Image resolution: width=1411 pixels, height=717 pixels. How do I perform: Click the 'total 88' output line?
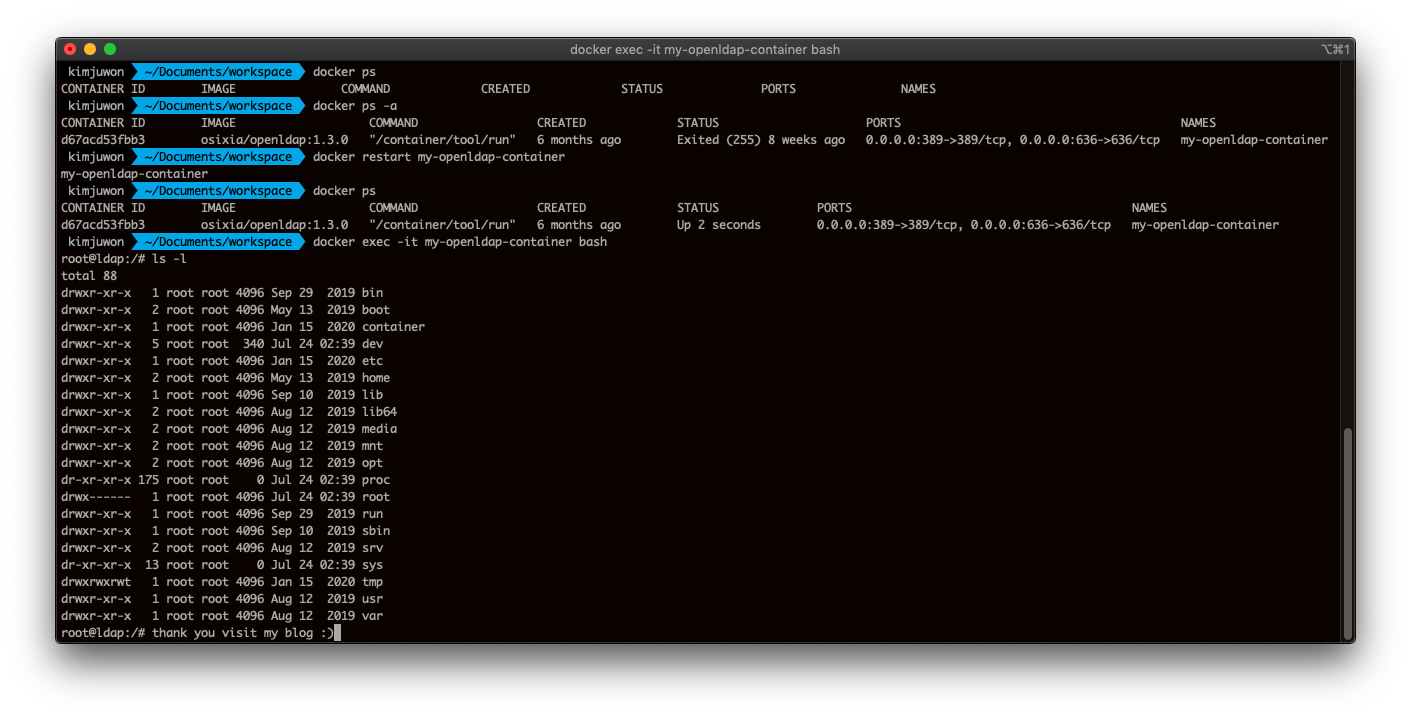click(x=89, y=276)
